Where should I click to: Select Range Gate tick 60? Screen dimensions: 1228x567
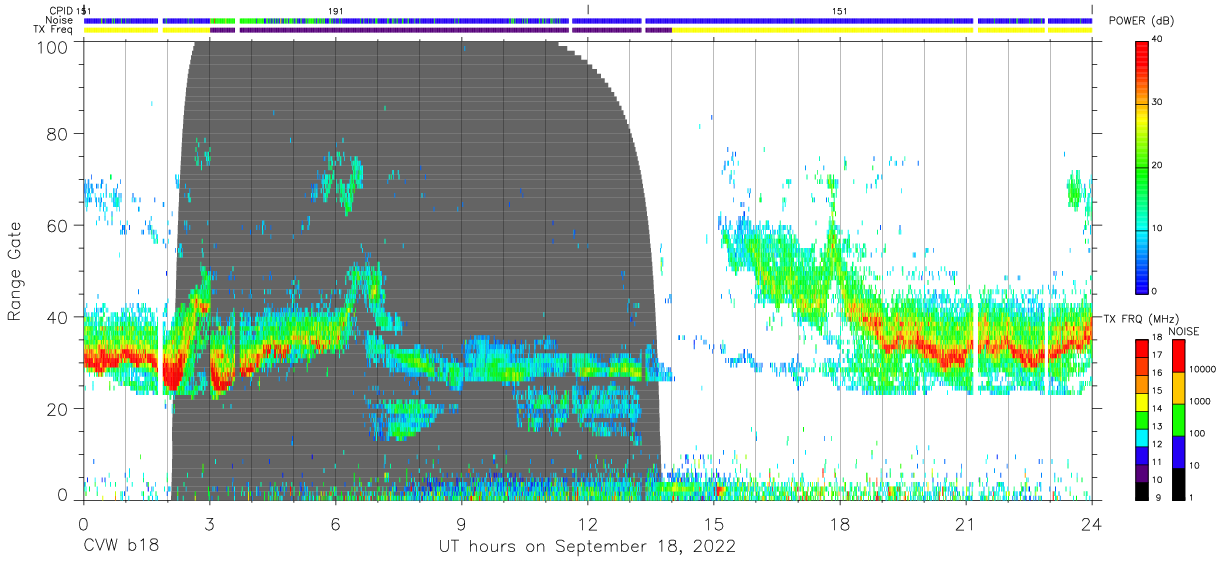click(x=58, y=225)
